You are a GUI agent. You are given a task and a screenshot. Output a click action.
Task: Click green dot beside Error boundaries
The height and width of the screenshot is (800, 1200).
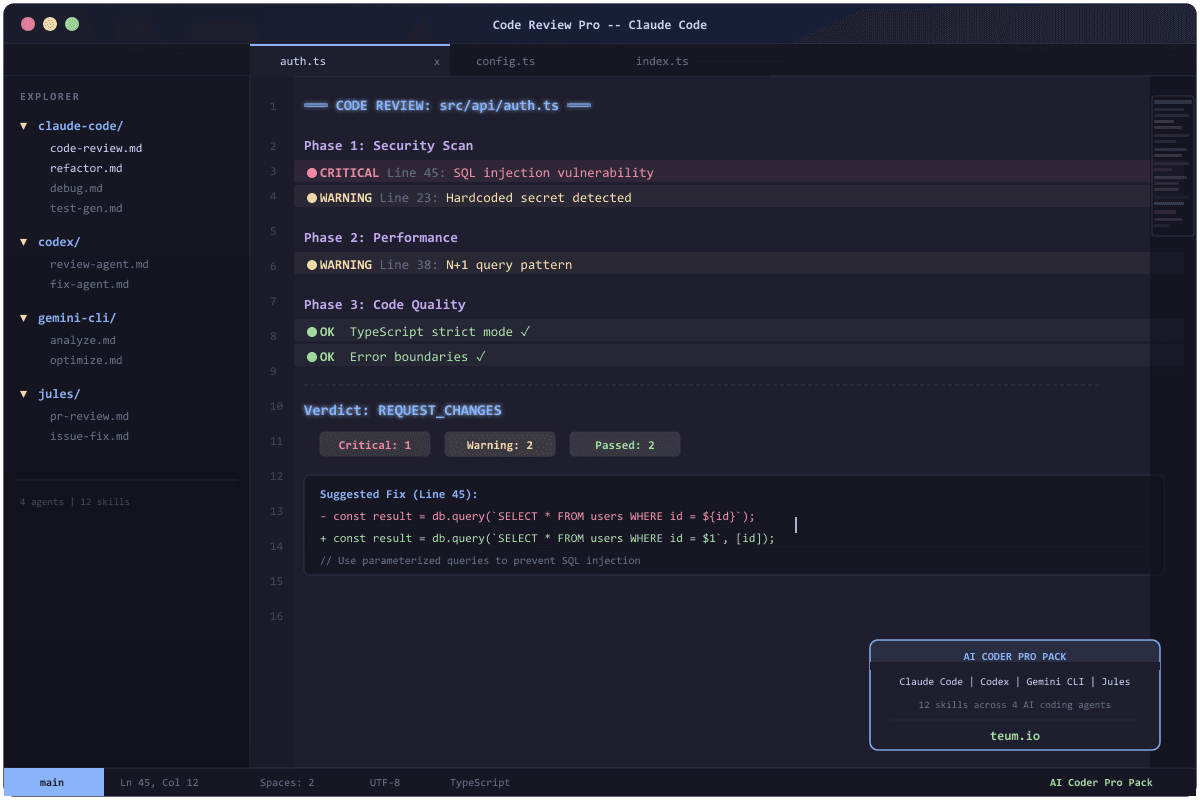312,357
